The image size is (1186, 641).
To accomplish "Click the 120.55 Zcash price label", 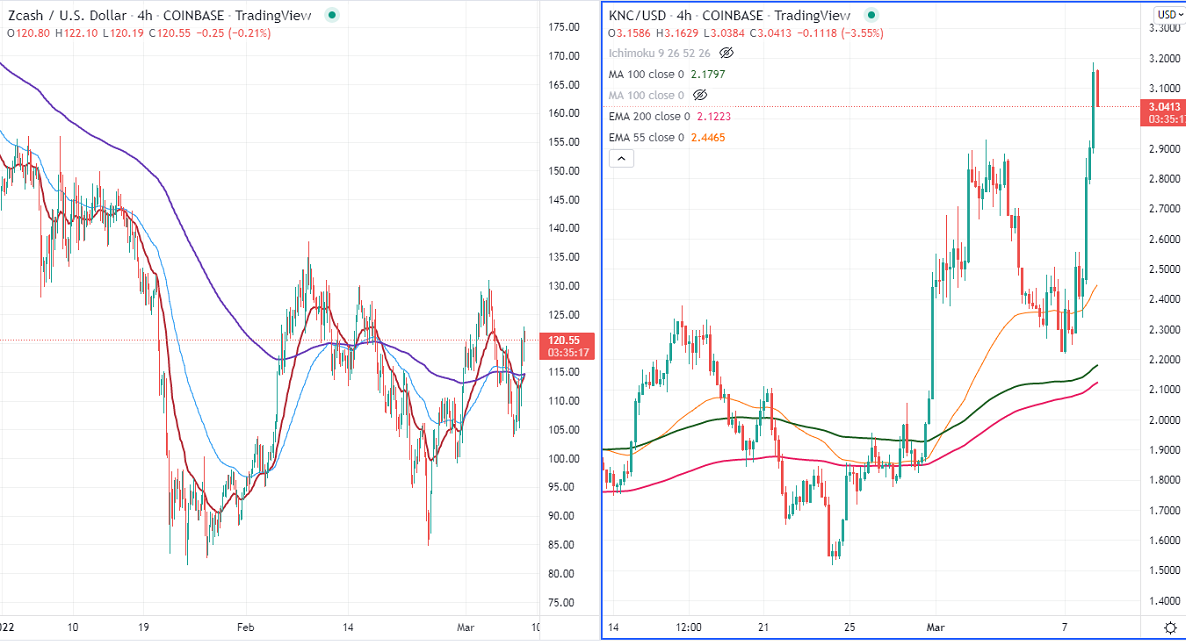I will (566, 339).
